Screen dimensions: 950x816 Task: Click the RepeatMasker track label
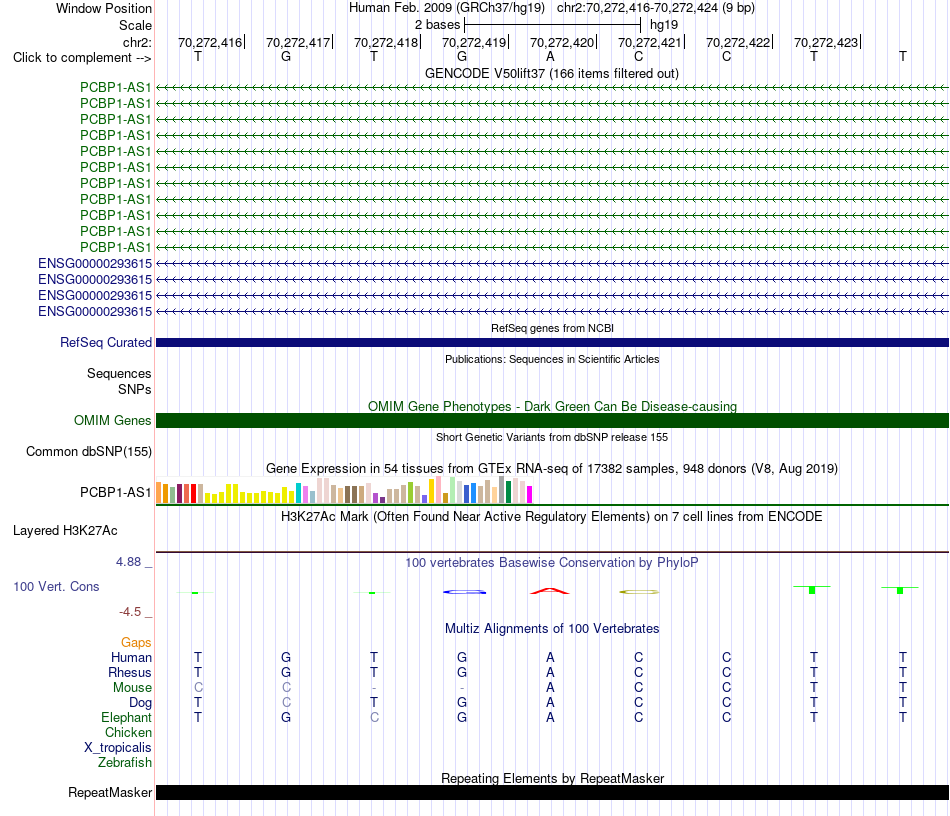pos(110,792)
